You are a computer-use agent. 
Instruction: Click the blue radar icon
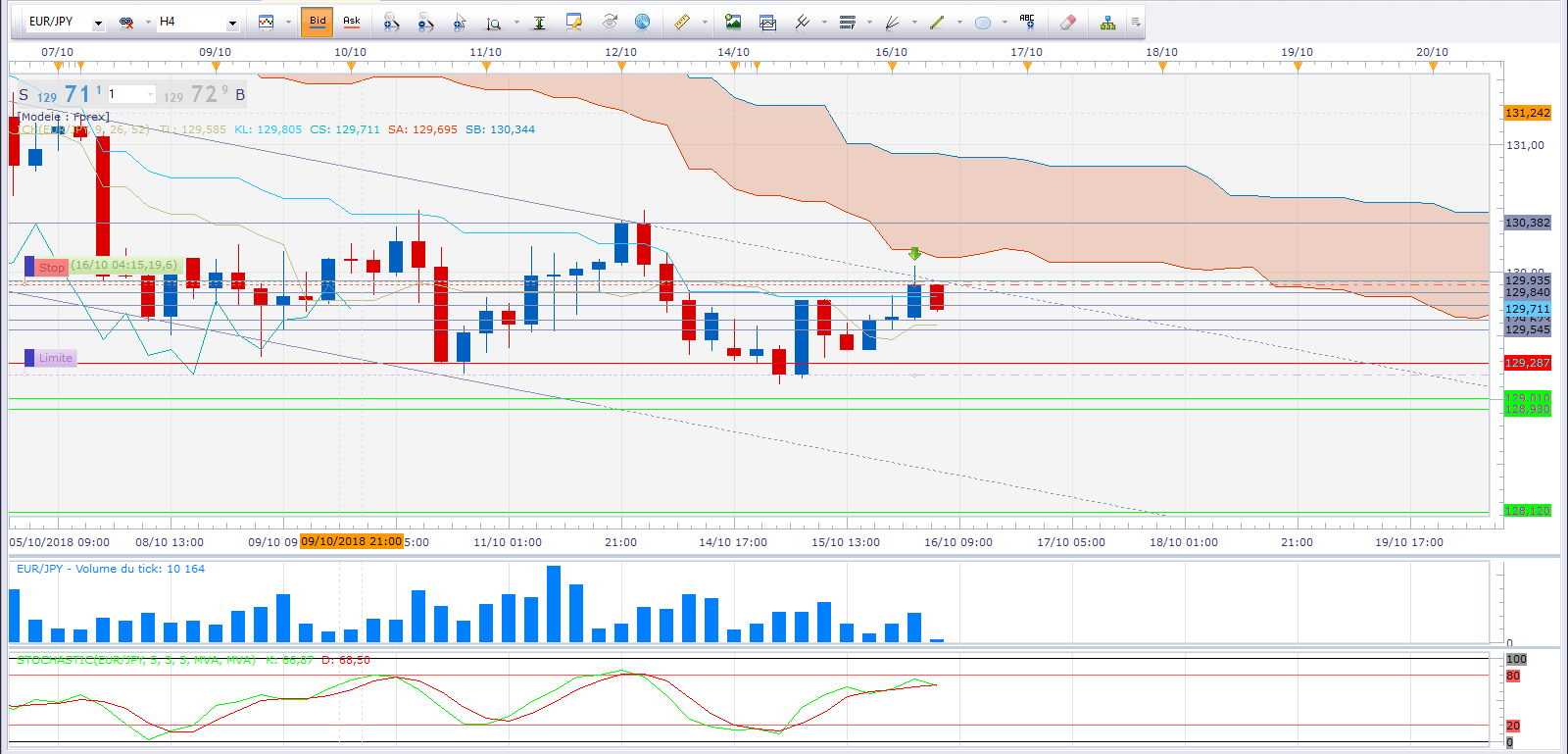pyautogui.click(x=643, y=22)
